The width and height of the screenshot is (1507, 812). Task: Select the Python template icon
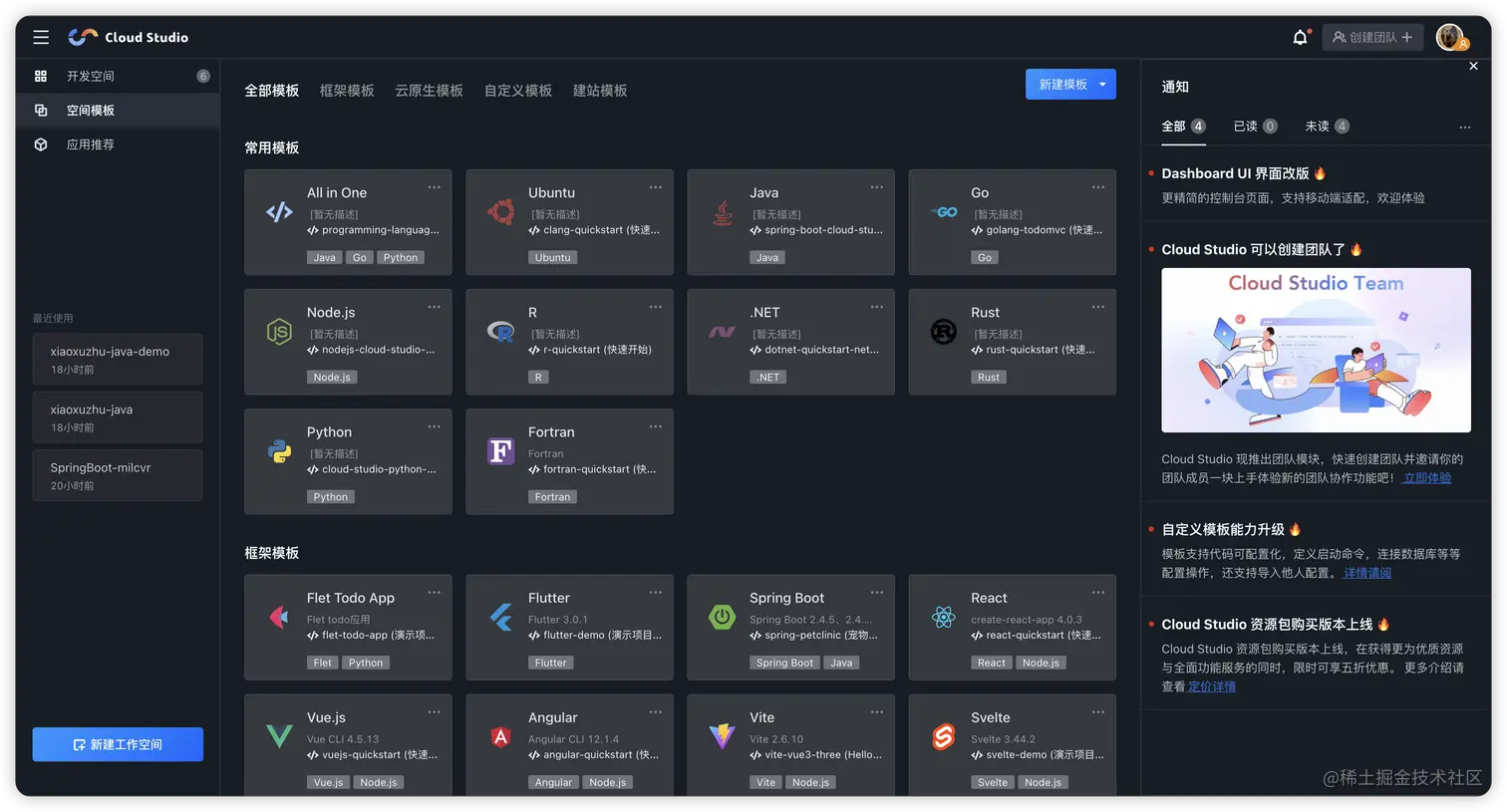pyautogui.click(x=279, y=450)
